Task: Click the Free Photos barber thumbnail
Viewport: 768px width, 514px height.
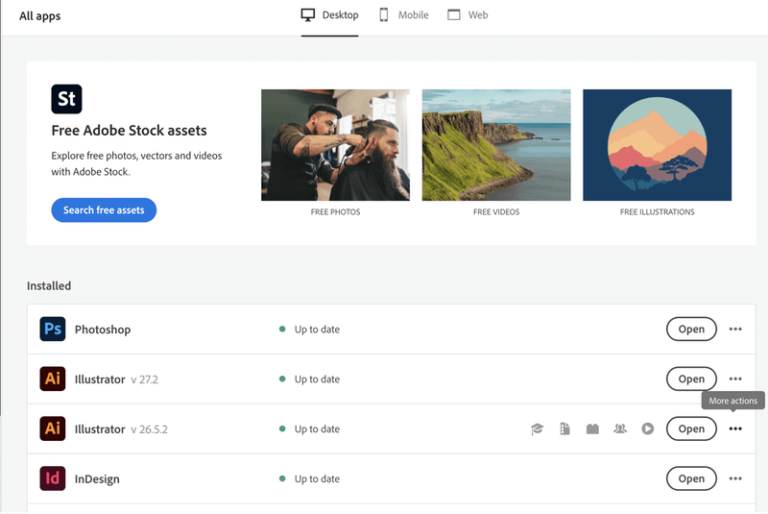Action: point(335,145)
